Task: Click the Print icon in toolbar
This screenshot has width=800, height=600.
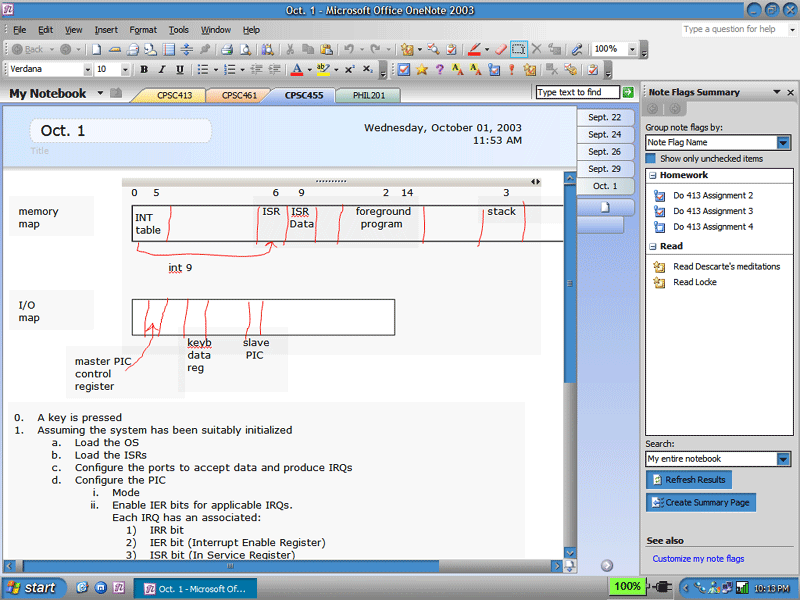Action: click(227, 49)
